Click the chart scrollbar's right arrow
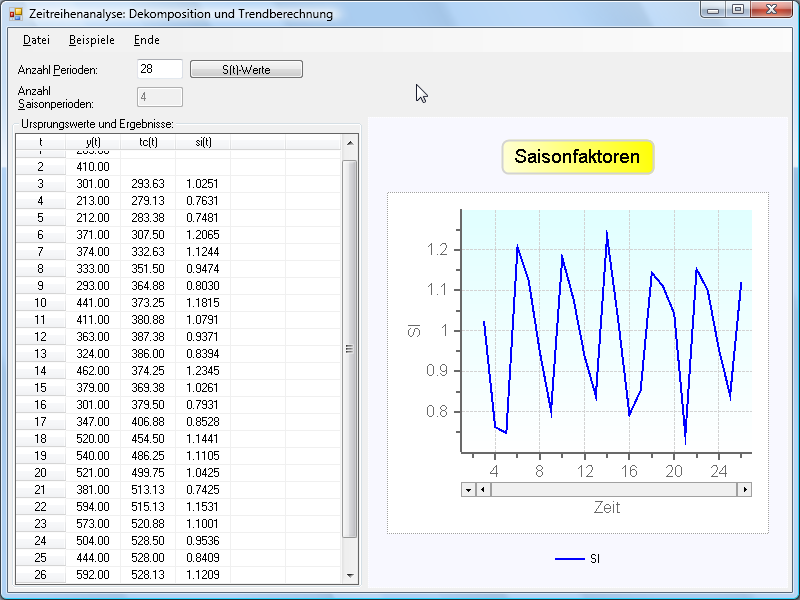This screenshot has height=600, width=800. [743, 490]
